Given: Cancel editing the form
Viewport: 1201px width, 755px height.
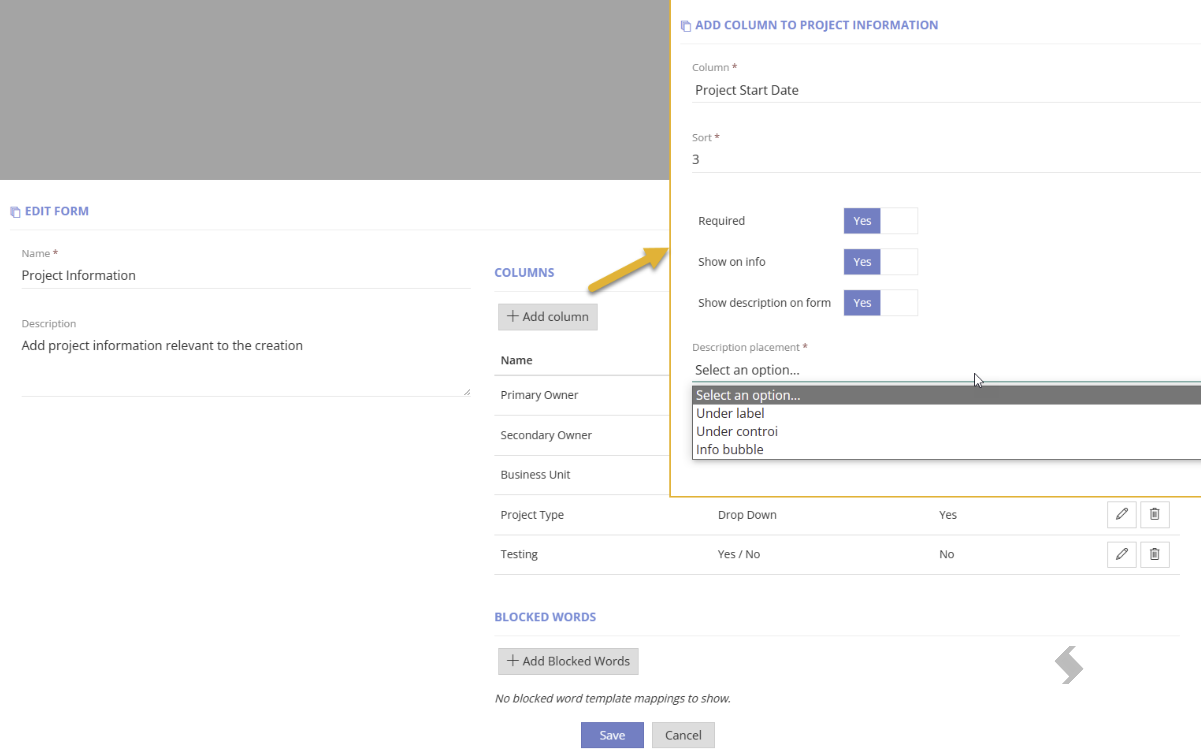Looking at the screenshot, I should (683, 735).
